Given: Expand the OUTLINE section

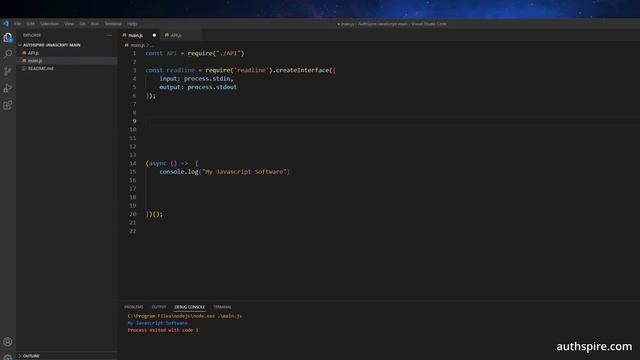Looking at the screenshot, I should (31, 356).
